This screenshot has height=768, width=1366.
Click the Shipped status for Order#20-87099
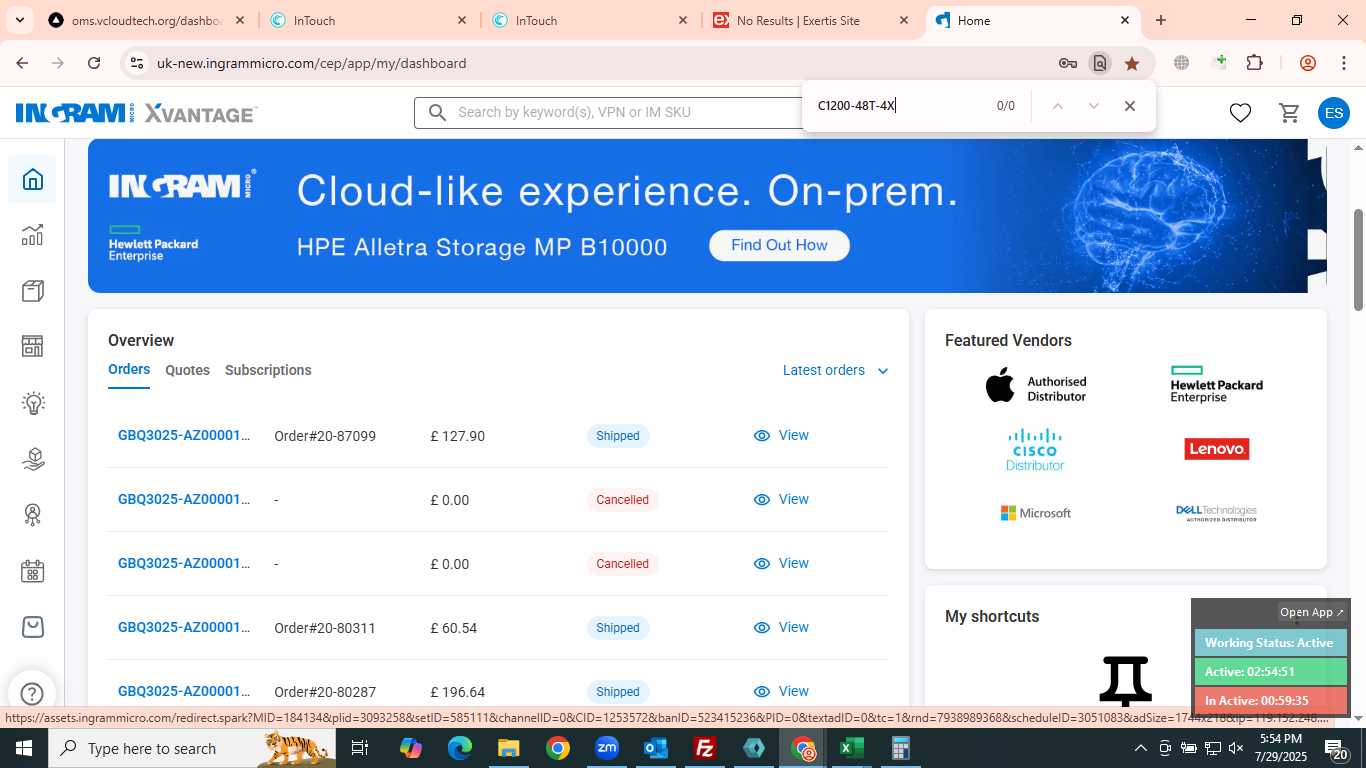coord(618,436)
